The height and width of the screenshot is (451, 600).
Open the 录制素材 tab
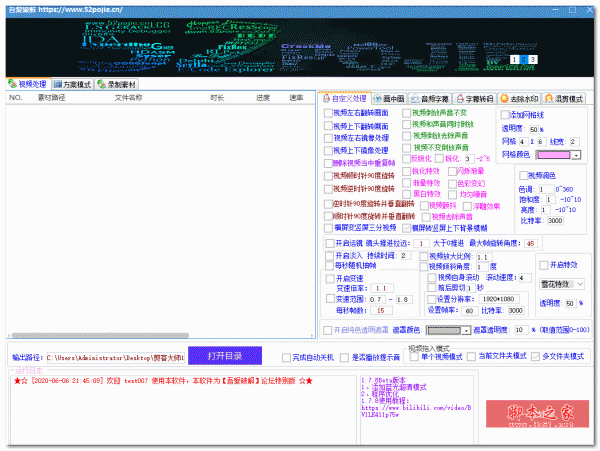116,84
